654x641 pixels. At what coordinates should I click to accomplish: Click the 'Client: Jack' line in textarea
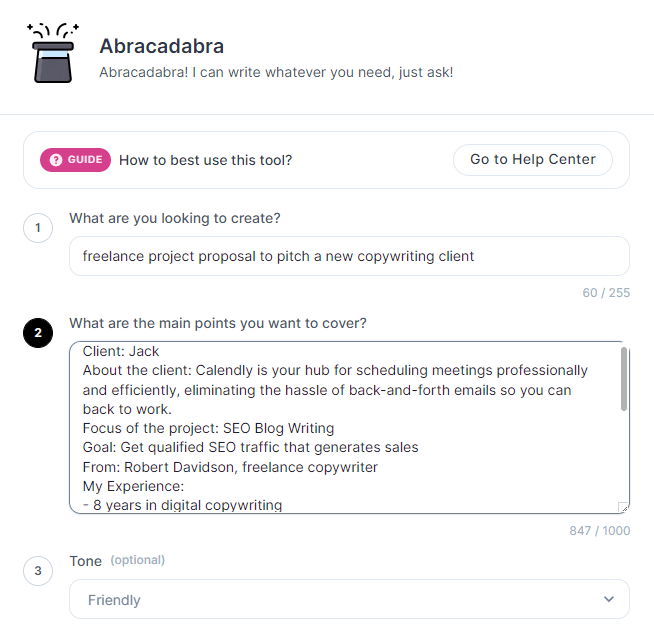121,351
